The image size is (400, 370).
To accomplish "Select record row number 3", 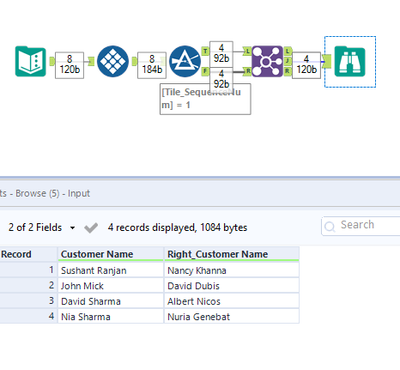I will click(28, 301).
